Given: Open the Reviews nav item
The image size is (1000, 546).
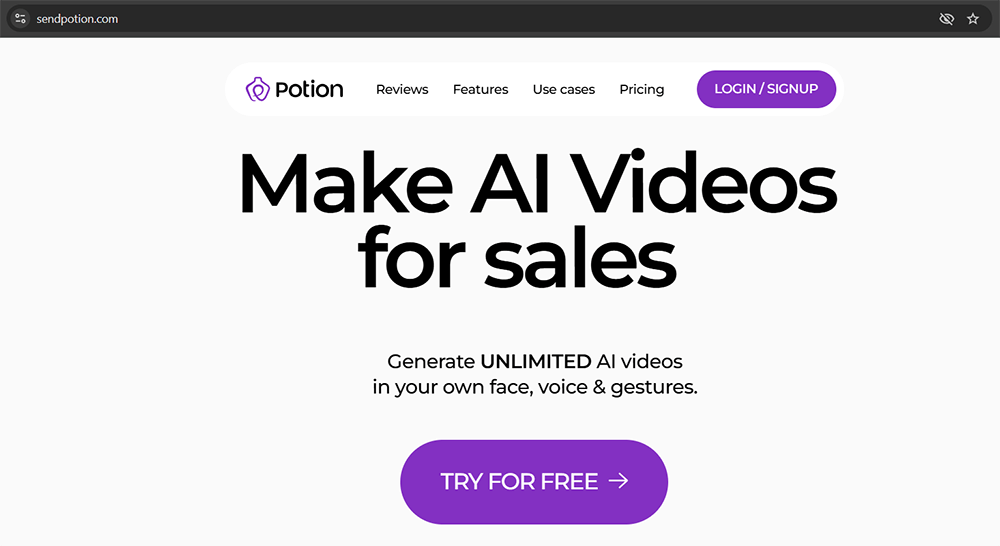Looking at the screenshot, I should (x=402, y=89).
